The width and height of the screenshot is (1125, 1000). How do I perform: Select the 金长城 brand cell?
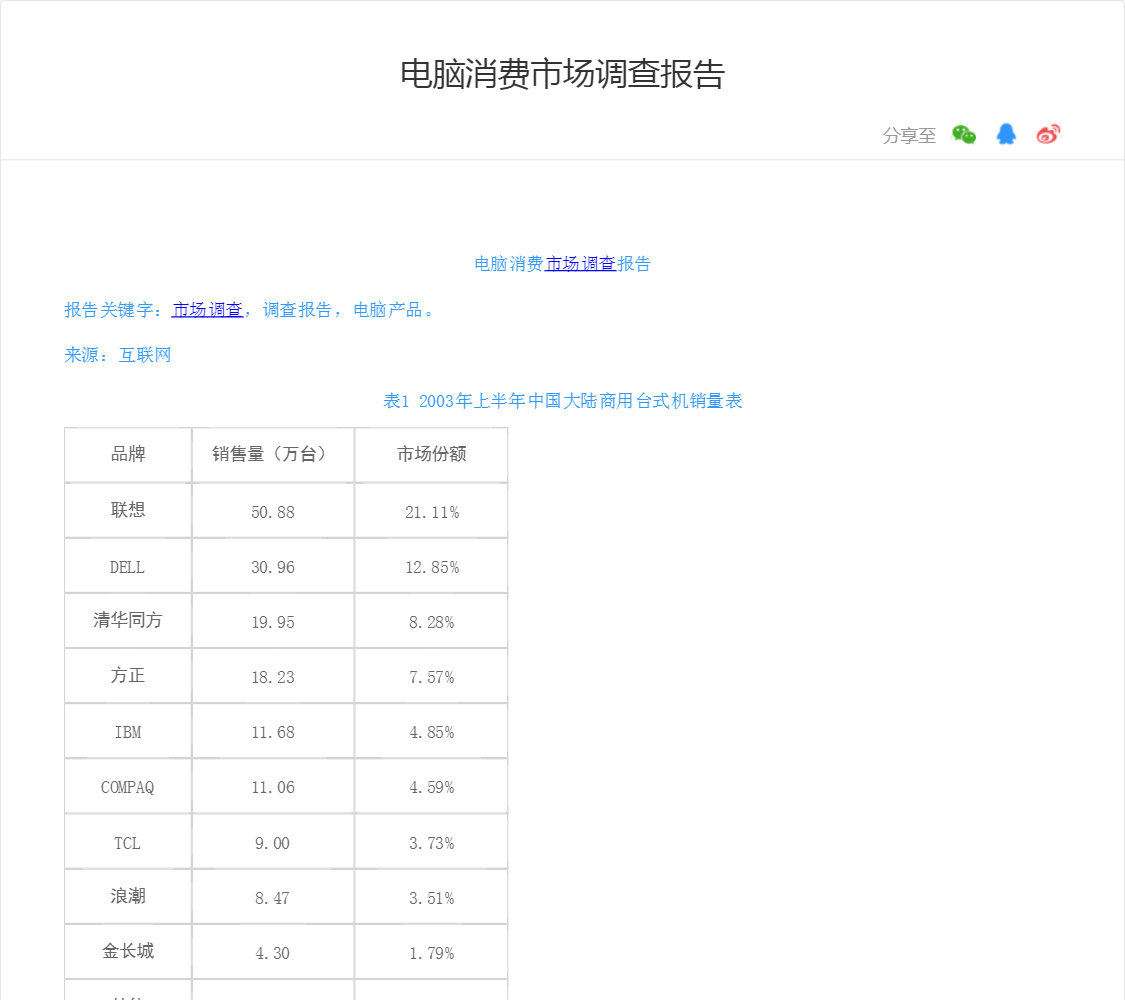coord(128,952)
